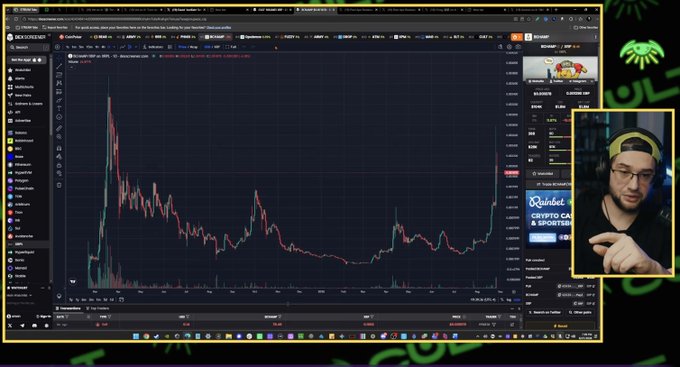Viewport: 680px width, 367px height.
Task: Focus the sidebar Search field
Action: click(28, 47)
